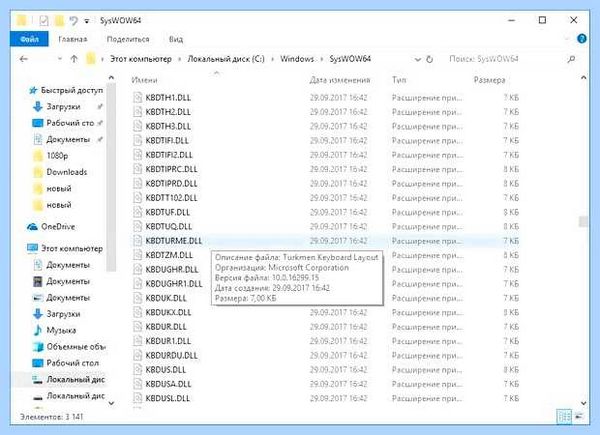The image size is (600, 435).
Task: Select file KBDTURME.DLL
Action: tap(173, 241)
